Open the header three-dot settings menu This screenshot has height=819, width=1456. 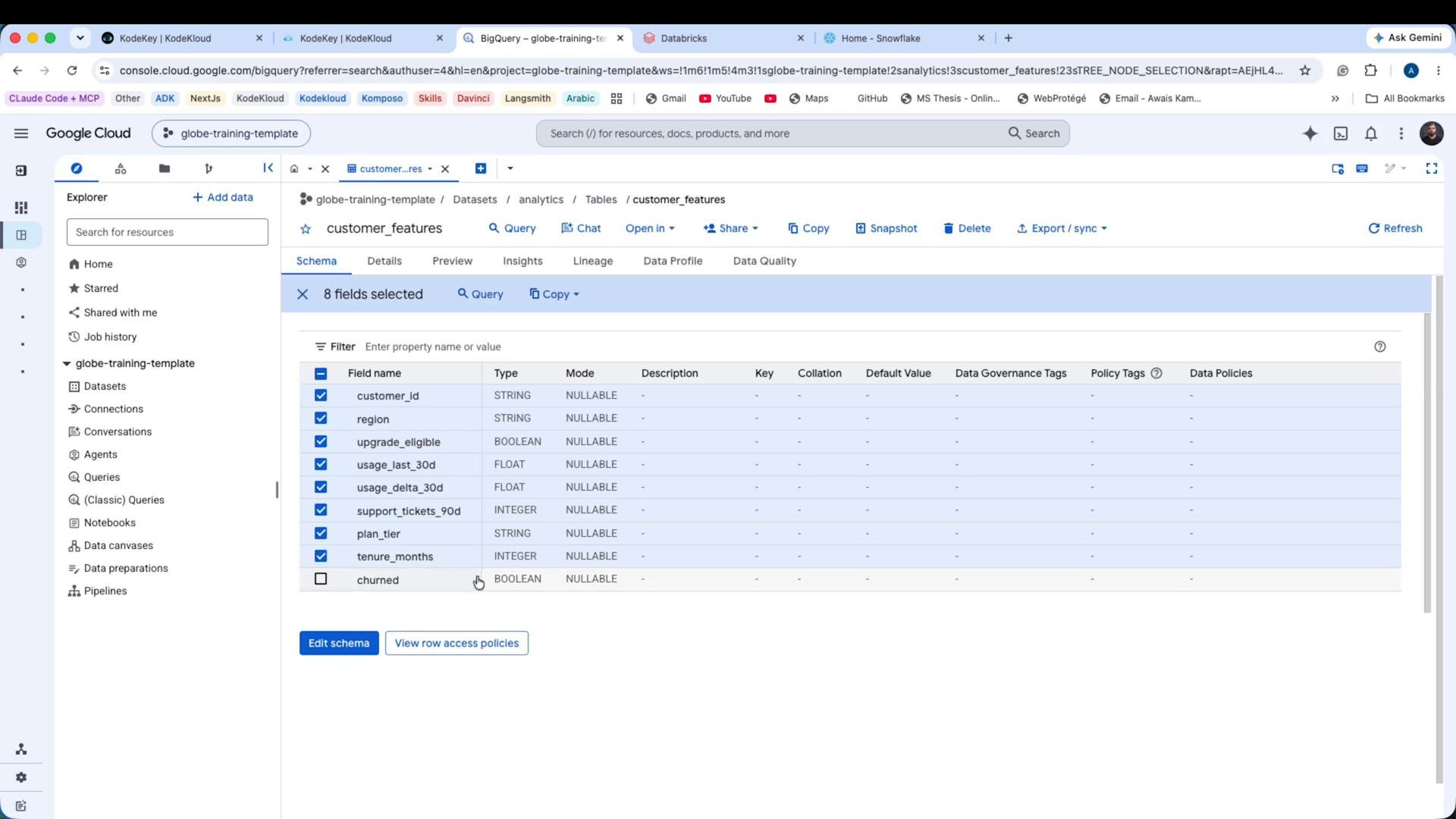tap(1401, 133)
